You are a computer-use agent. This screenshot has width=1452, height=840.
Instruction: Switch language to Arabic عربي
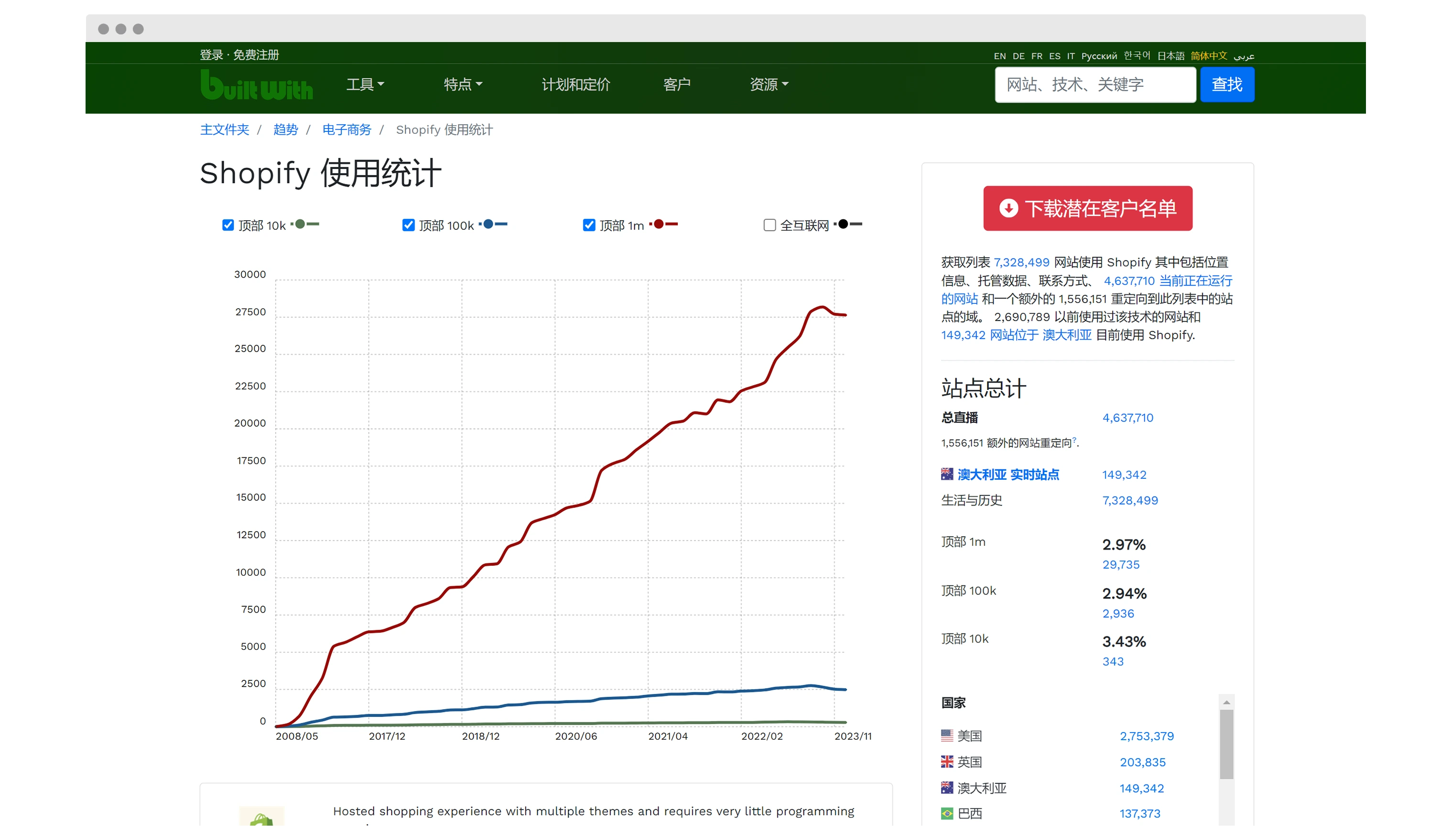1244,56
